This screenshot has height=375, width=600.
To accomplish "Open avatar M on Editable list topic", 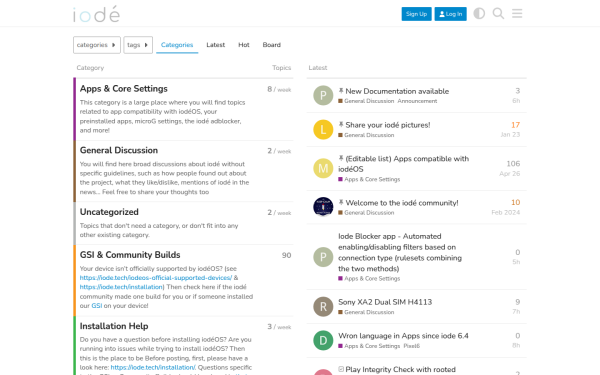I will coord(323,168).
